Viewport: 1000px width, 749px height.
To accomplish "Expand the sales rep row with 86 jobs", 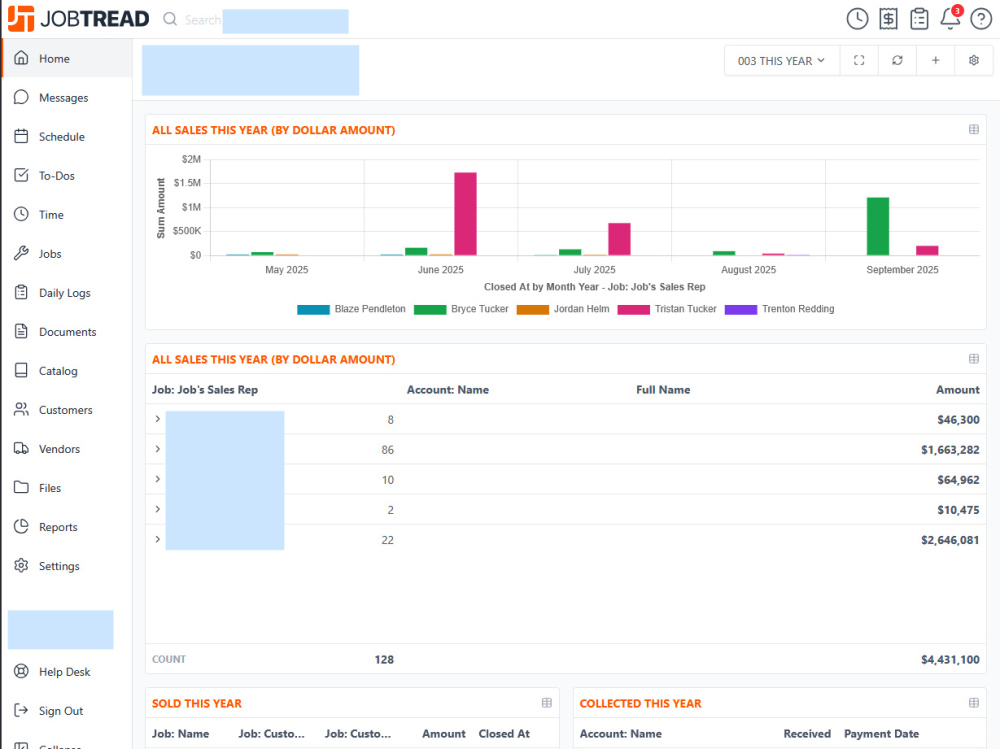I will click(x=158, y=449).
